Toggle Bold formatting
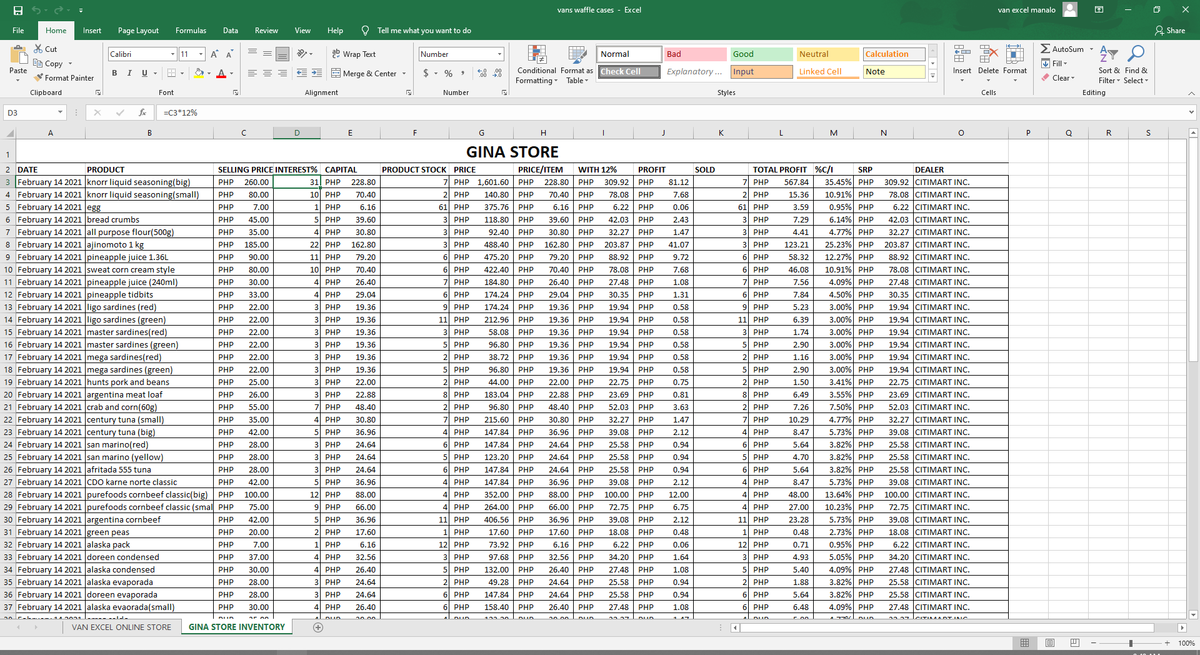 (116, 72)
